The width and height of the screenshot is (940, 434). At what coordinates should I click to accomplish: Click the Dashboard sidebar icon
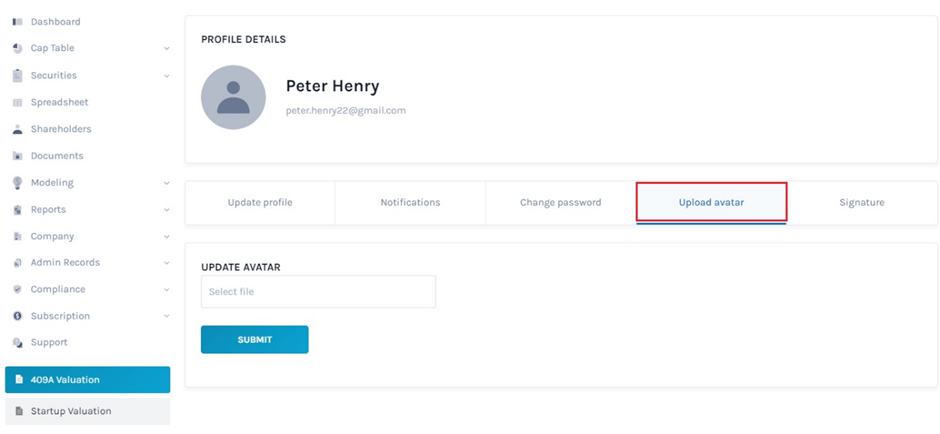pyautogui.click(x=17, y=22)
